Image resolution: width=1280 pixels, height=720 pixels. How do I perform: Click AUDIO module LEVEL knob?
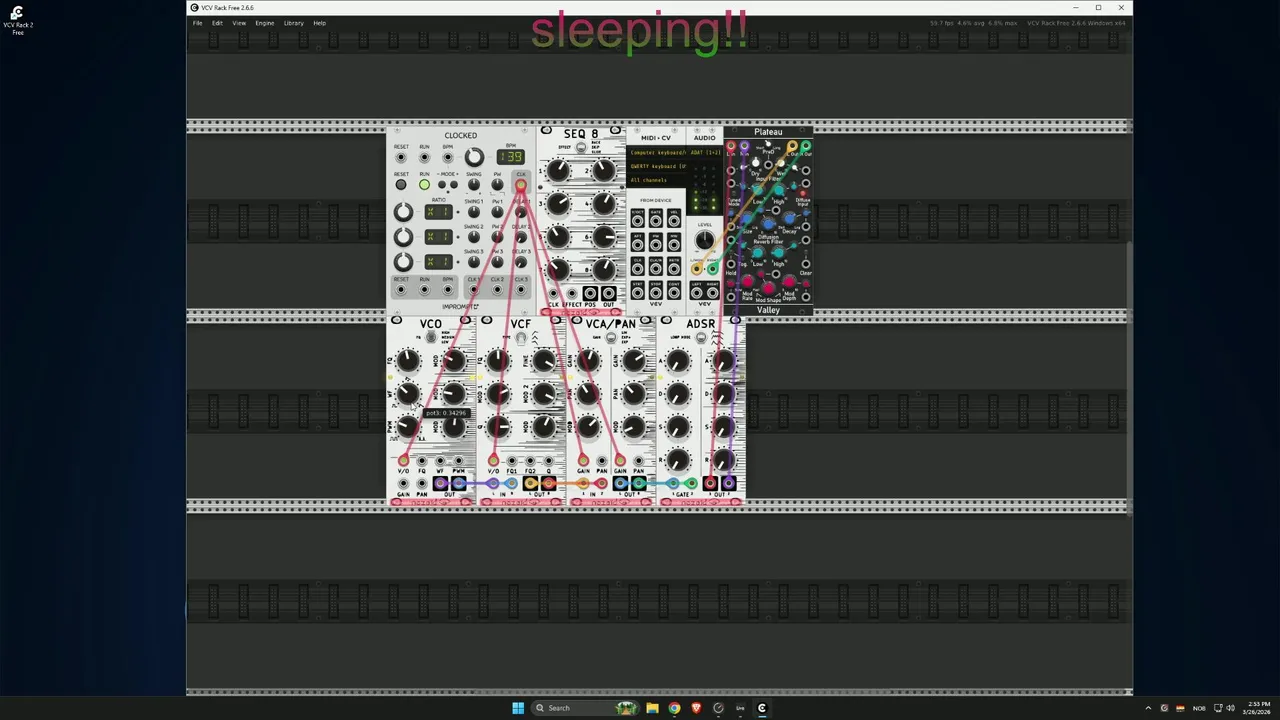(x=704, y=239)
